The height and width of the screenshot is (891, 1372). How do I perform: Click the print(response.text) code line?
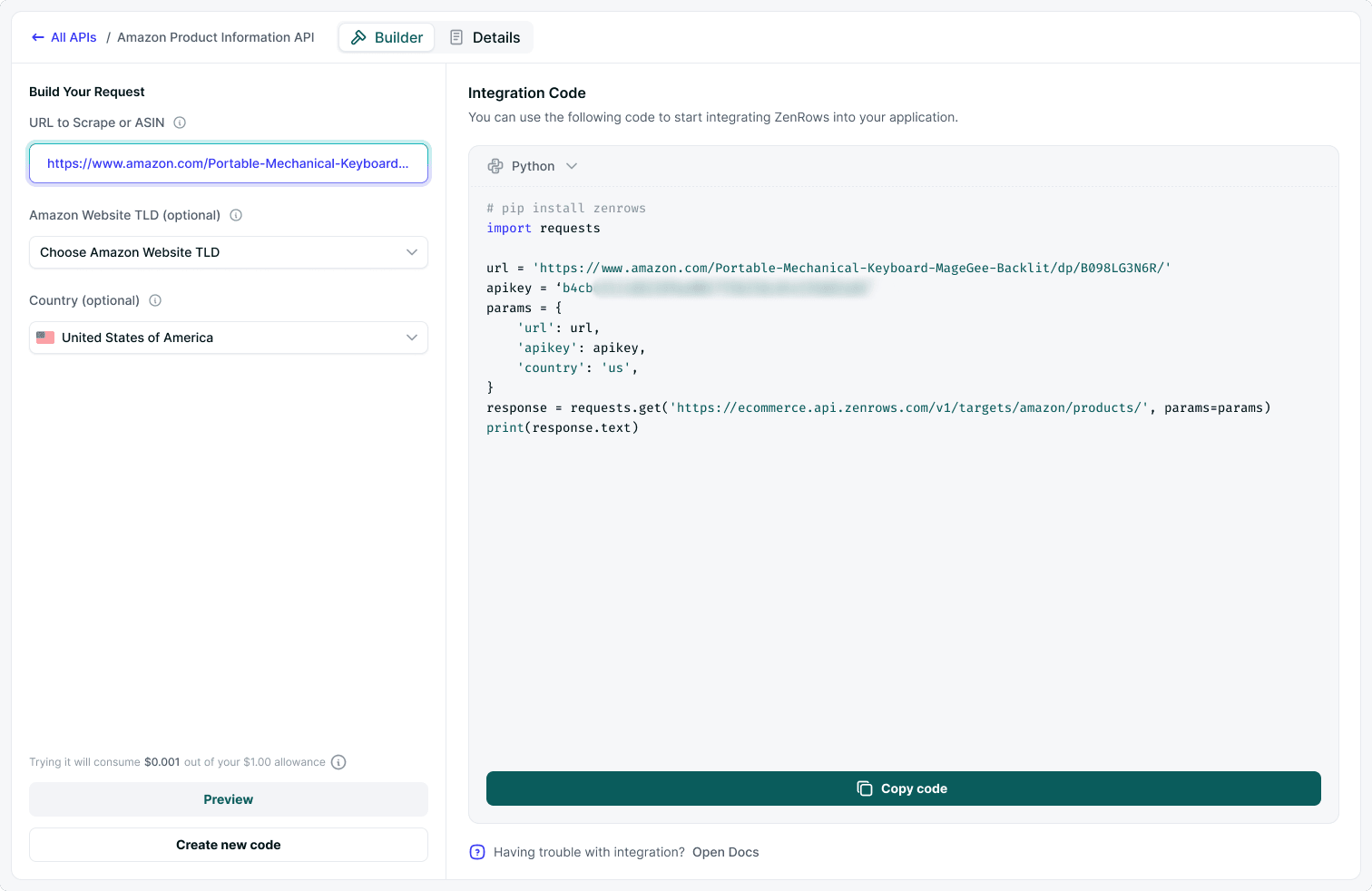[563, 427]
